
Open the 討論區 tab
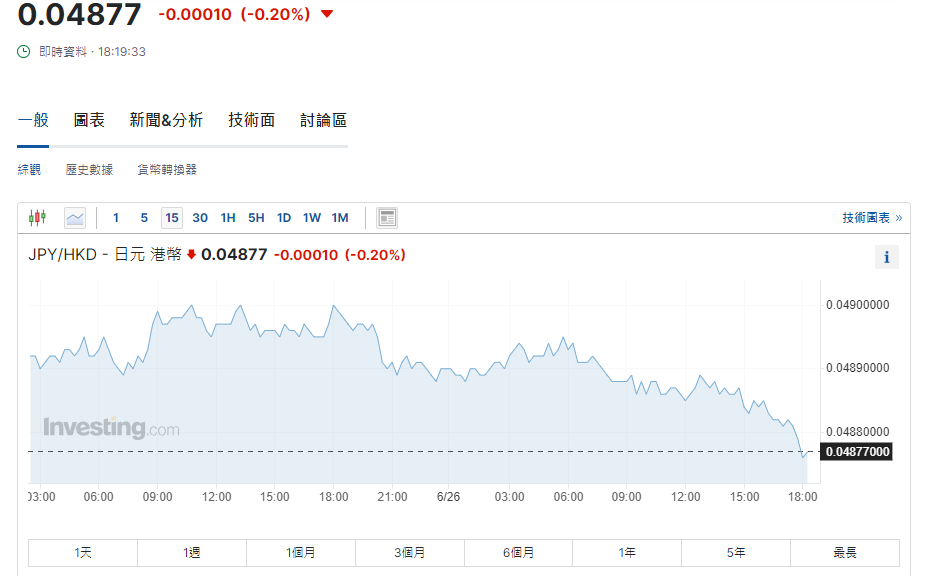coord(323,120)
